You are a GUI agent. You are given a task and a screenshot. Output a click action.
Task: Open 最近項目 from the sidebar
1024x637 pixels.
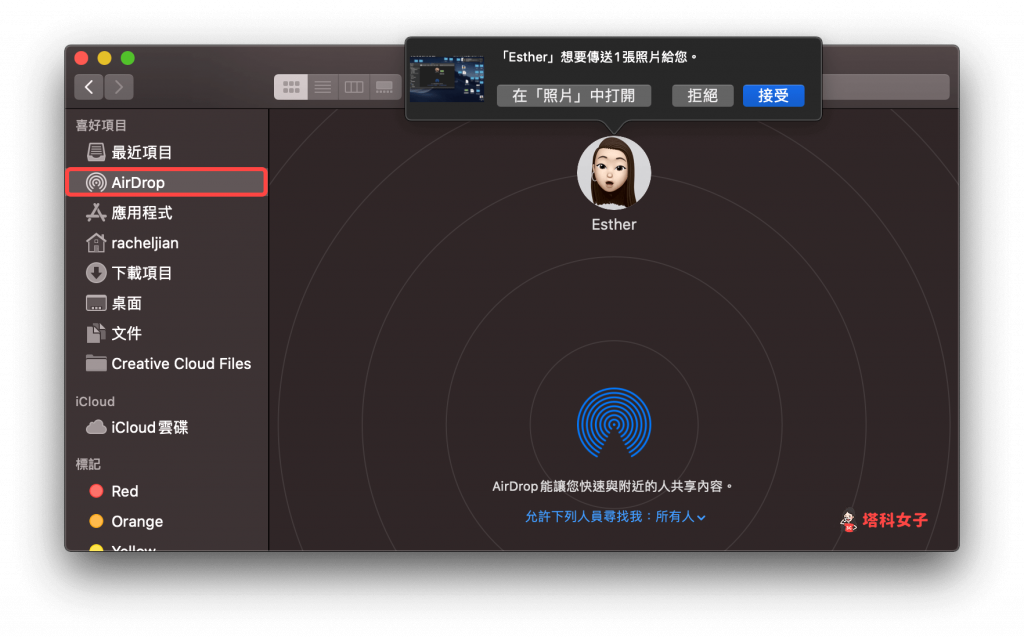(x=139, y=151)
